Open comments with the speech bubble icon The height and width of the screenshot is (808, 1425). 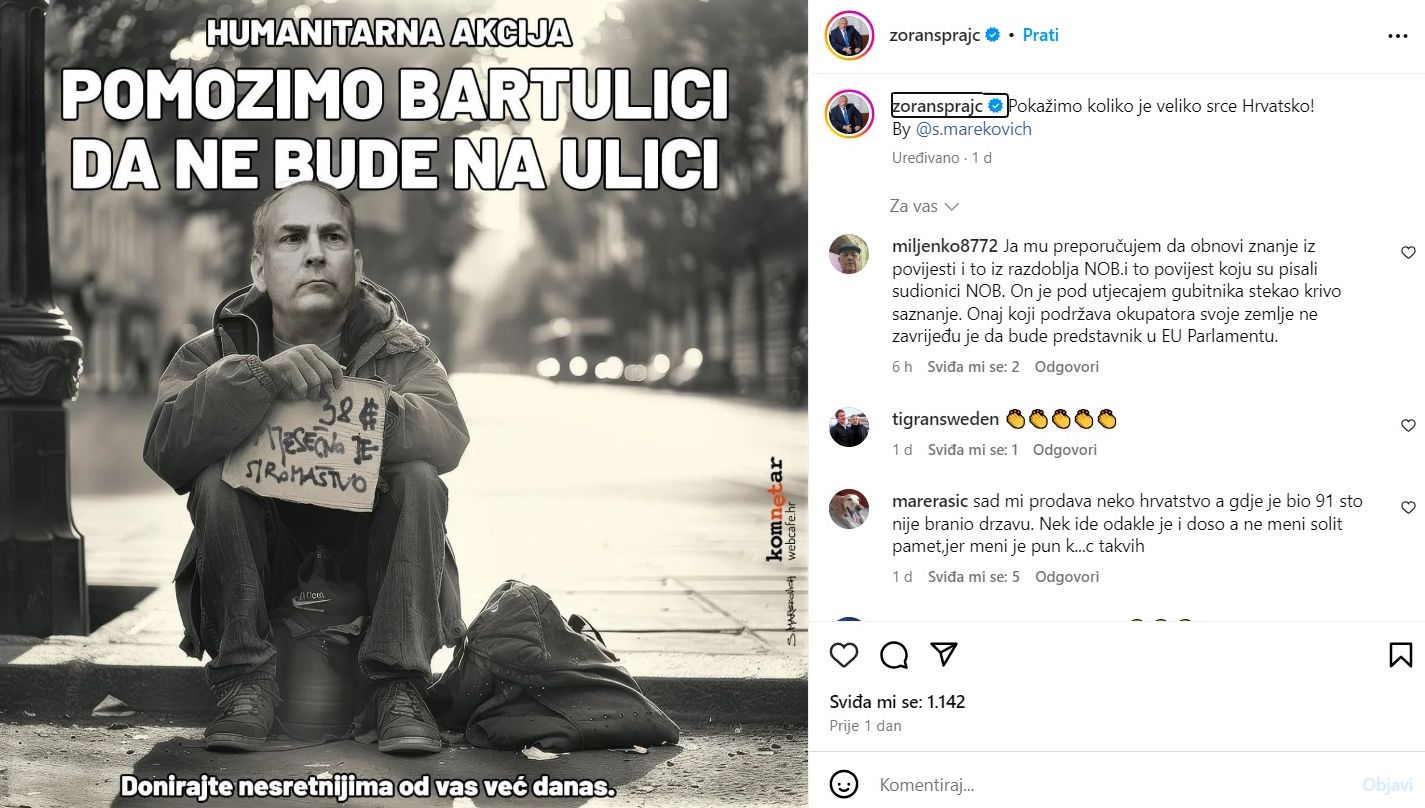894,655
